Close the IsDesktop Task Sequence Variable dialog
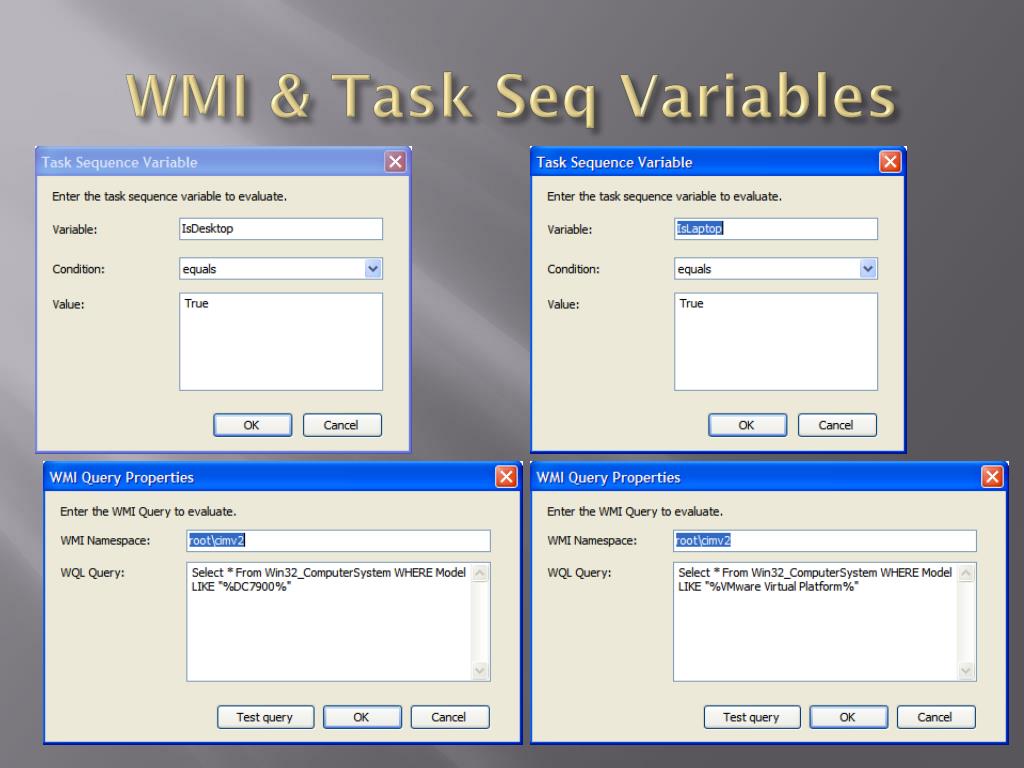 pos(395,162)
